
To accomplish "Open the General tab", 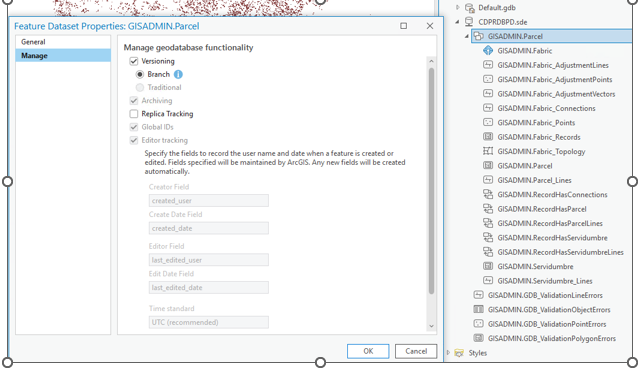I will (63, 42).
